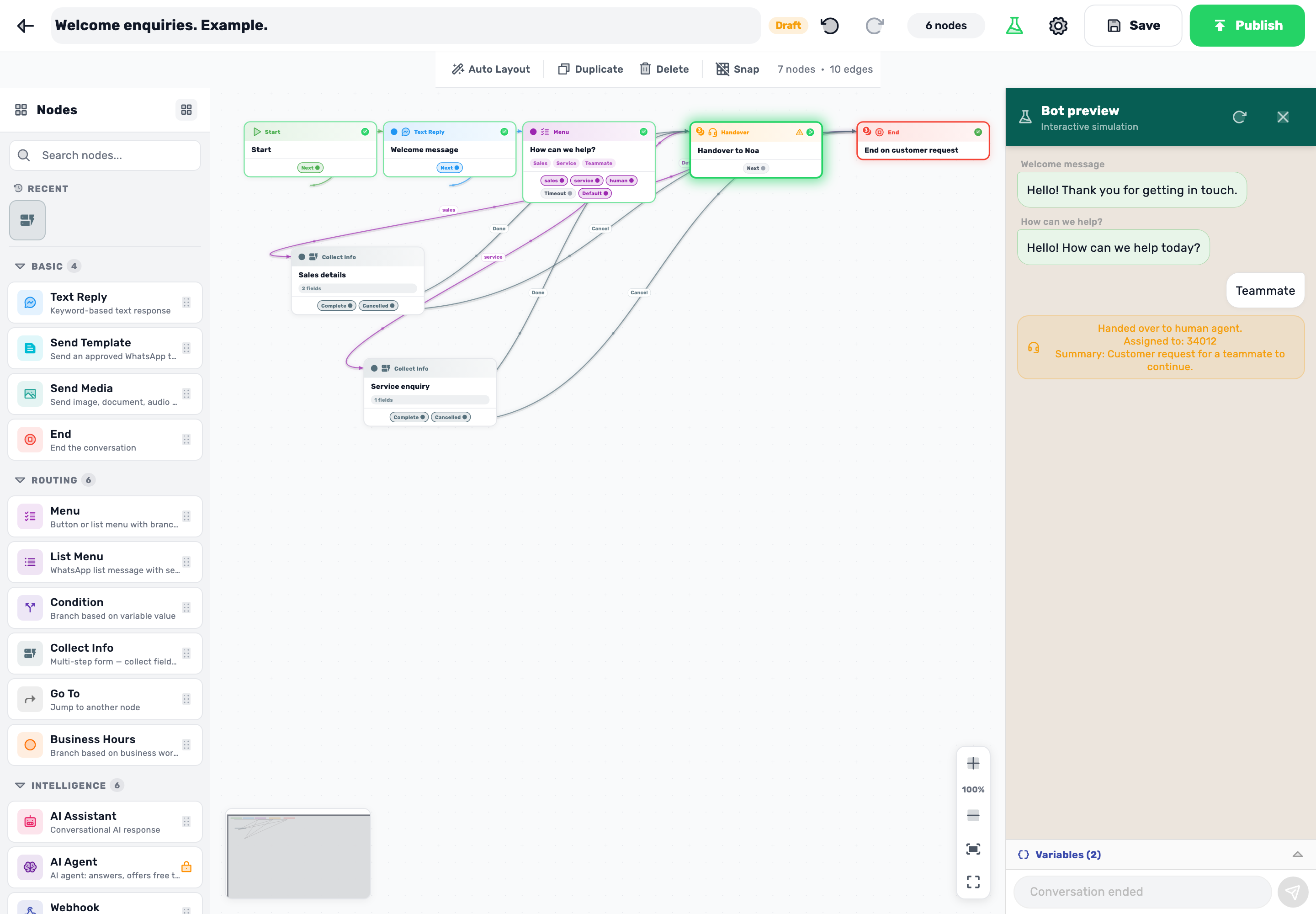Restart the bot preview simulation
The image size is (1316, 914).
[1239, 117]
